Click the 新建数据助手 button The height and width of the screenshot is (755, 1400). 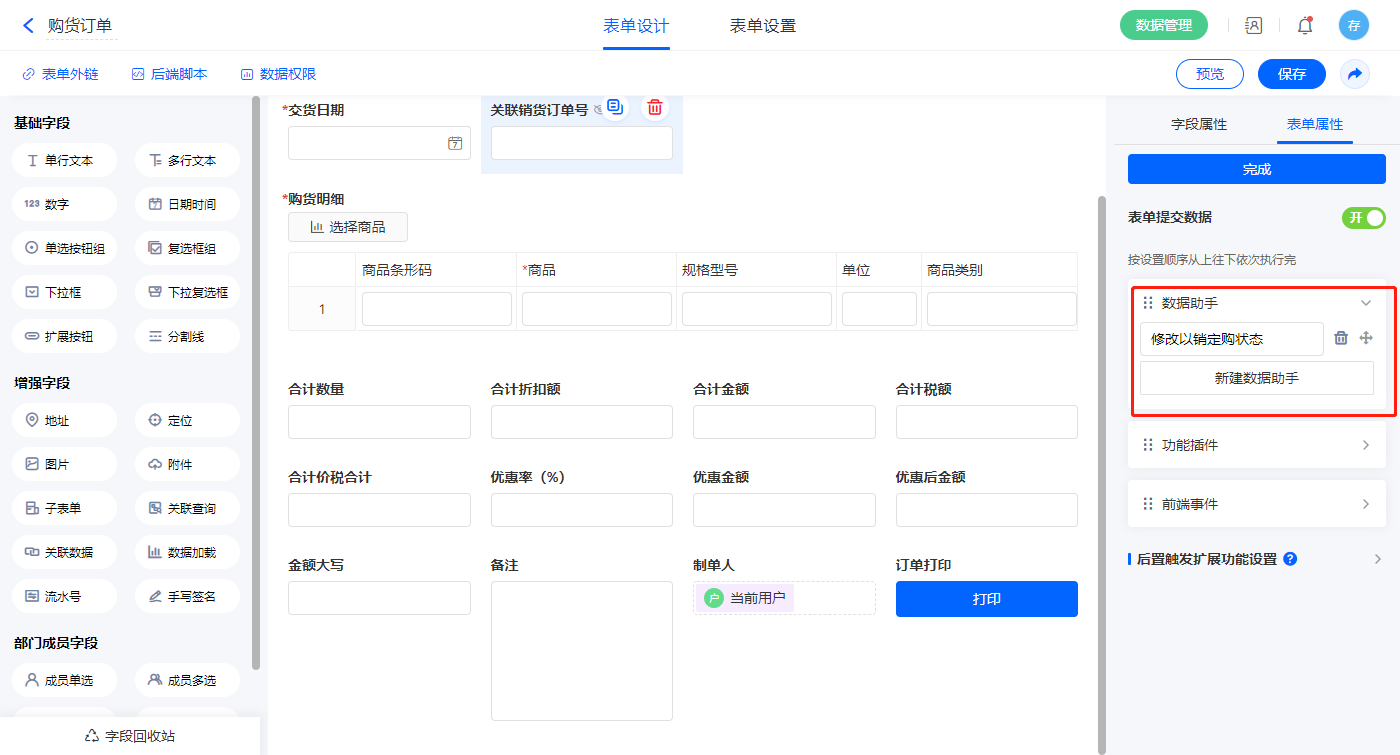pyautogui.click(x=1256, y=378)
